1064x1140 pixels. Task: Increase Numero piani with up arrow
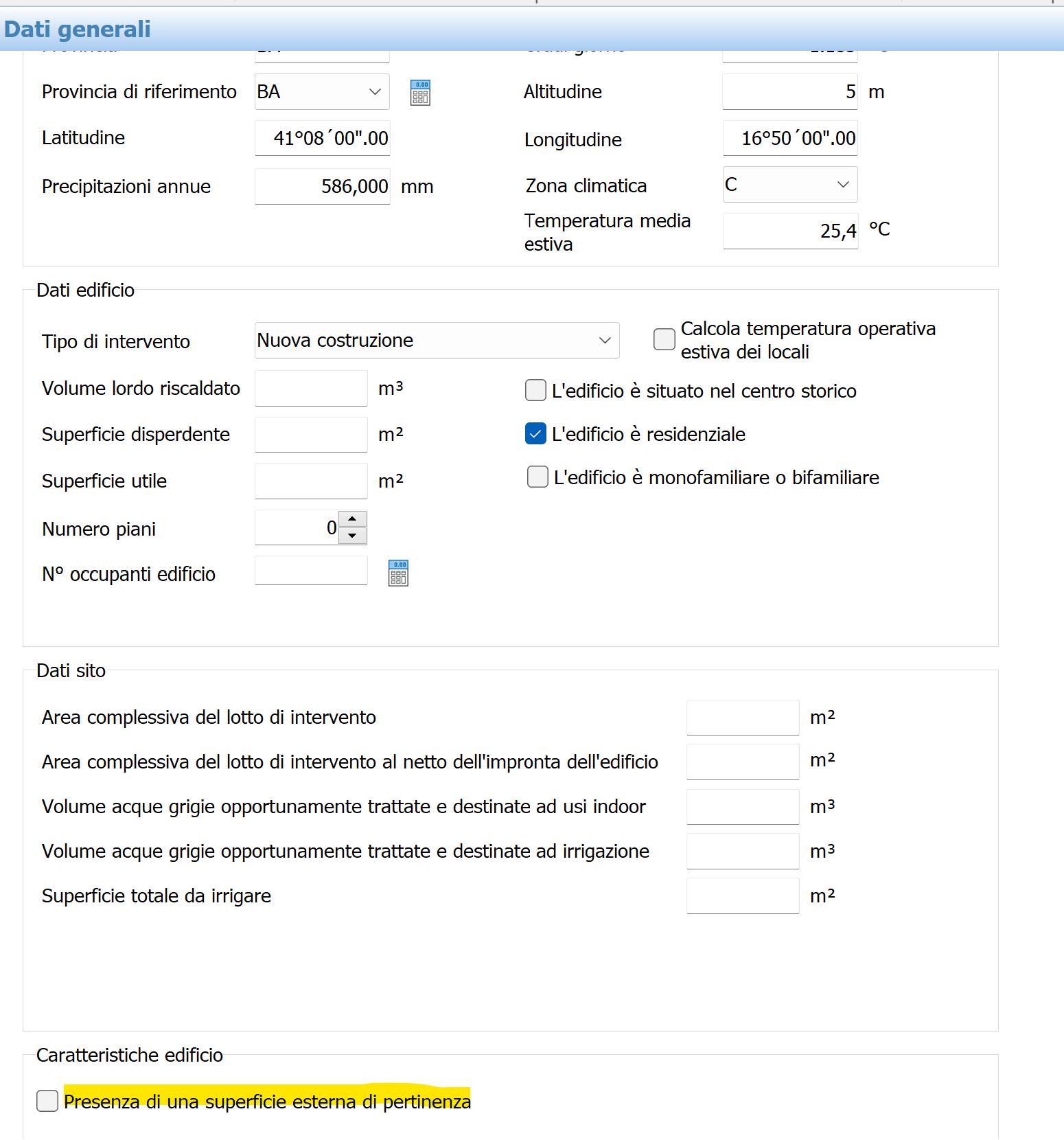pos(352,519)
